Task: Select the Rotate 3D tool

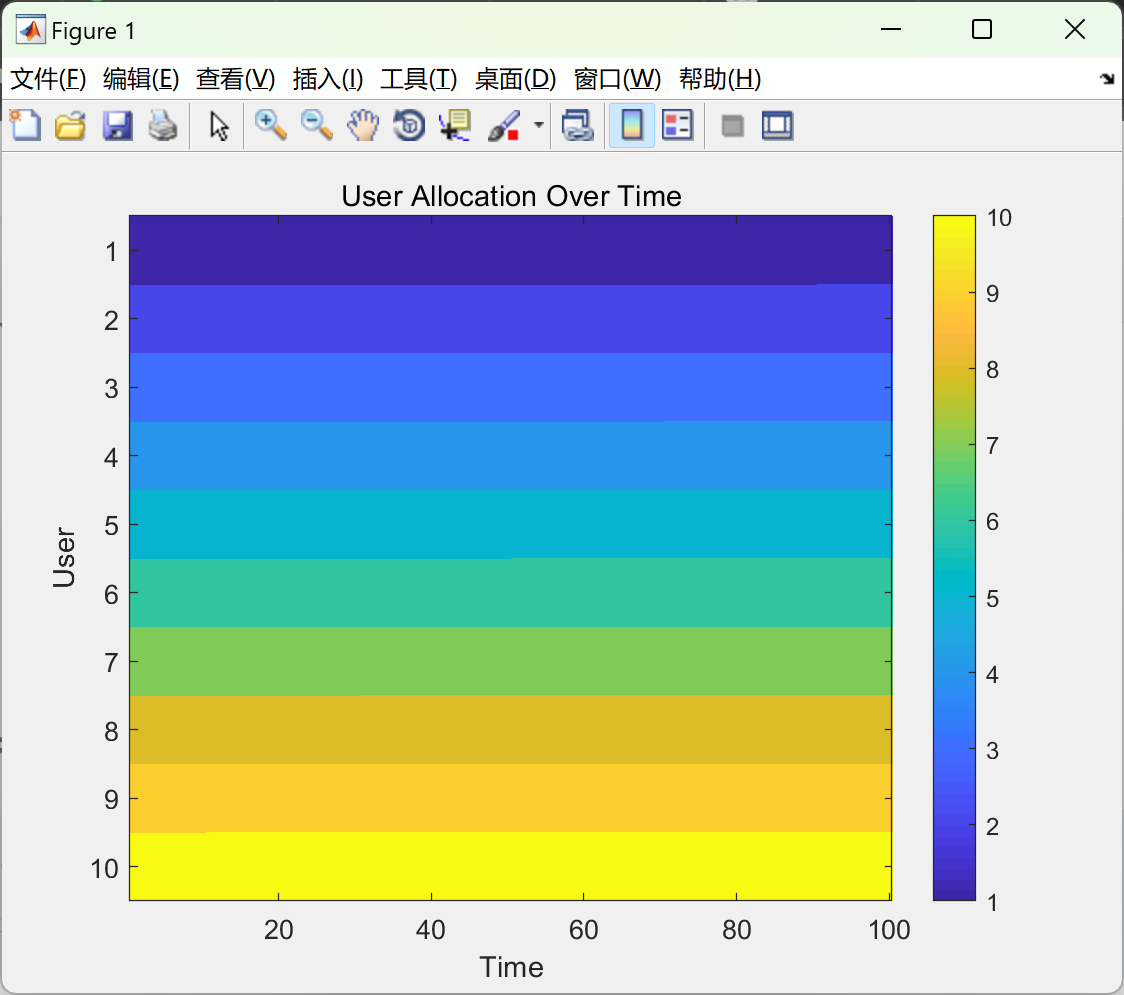Action: click(409, 125)
